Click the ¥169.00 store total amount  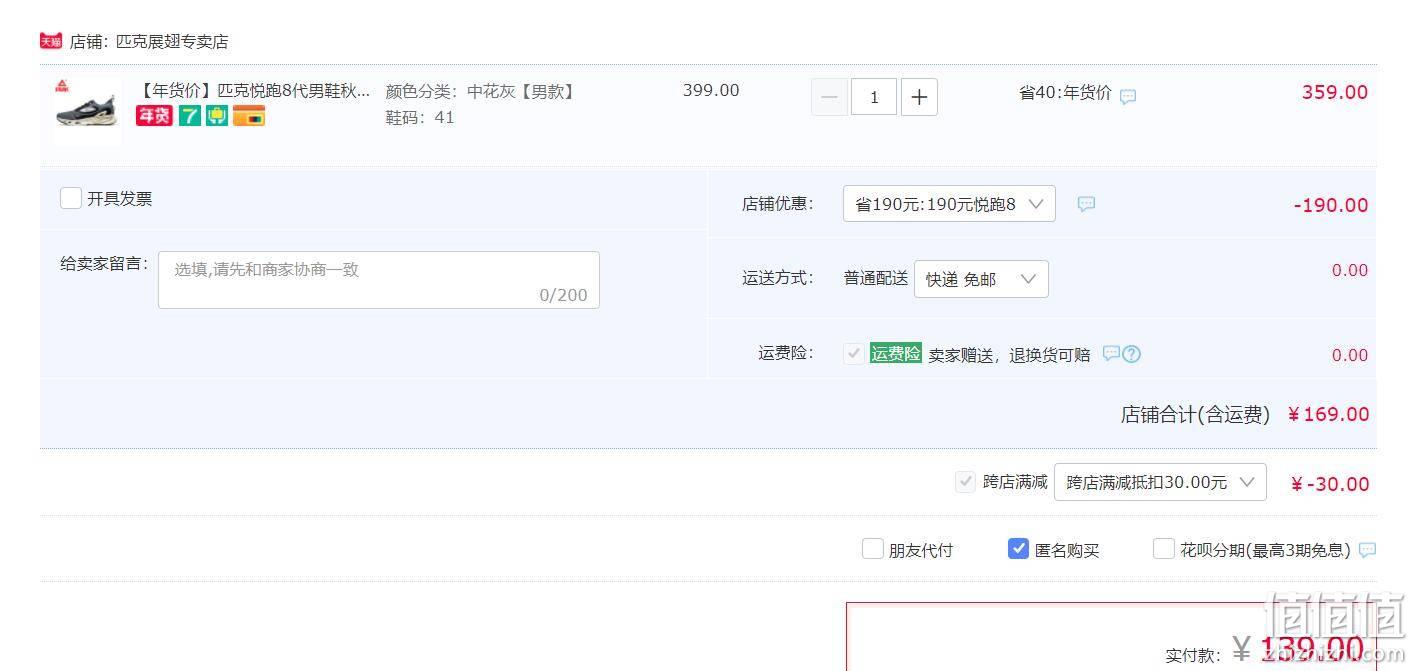[1328, 414]
